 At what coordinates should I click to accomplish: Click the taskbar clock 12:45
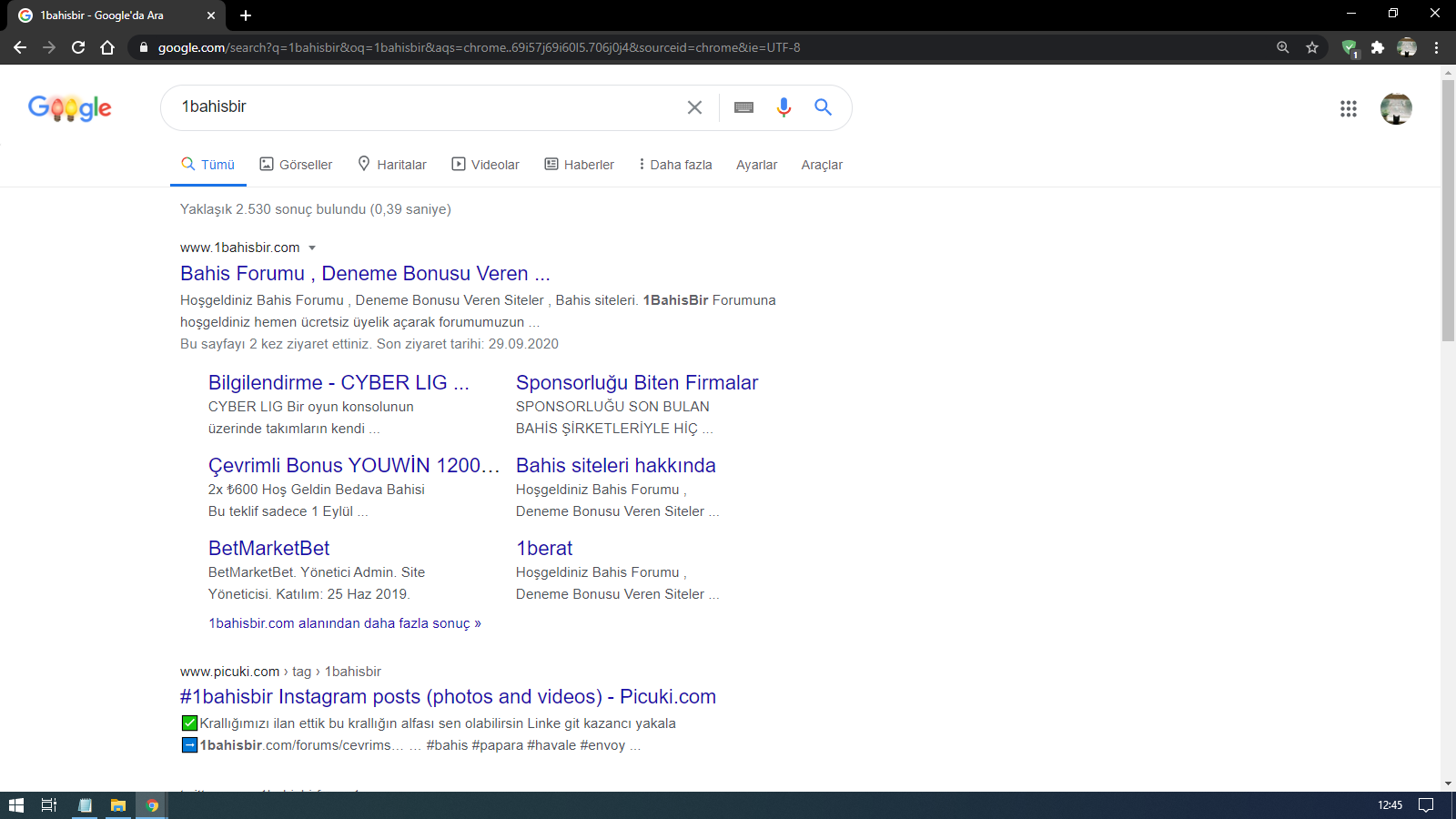tap(1390, 805)
